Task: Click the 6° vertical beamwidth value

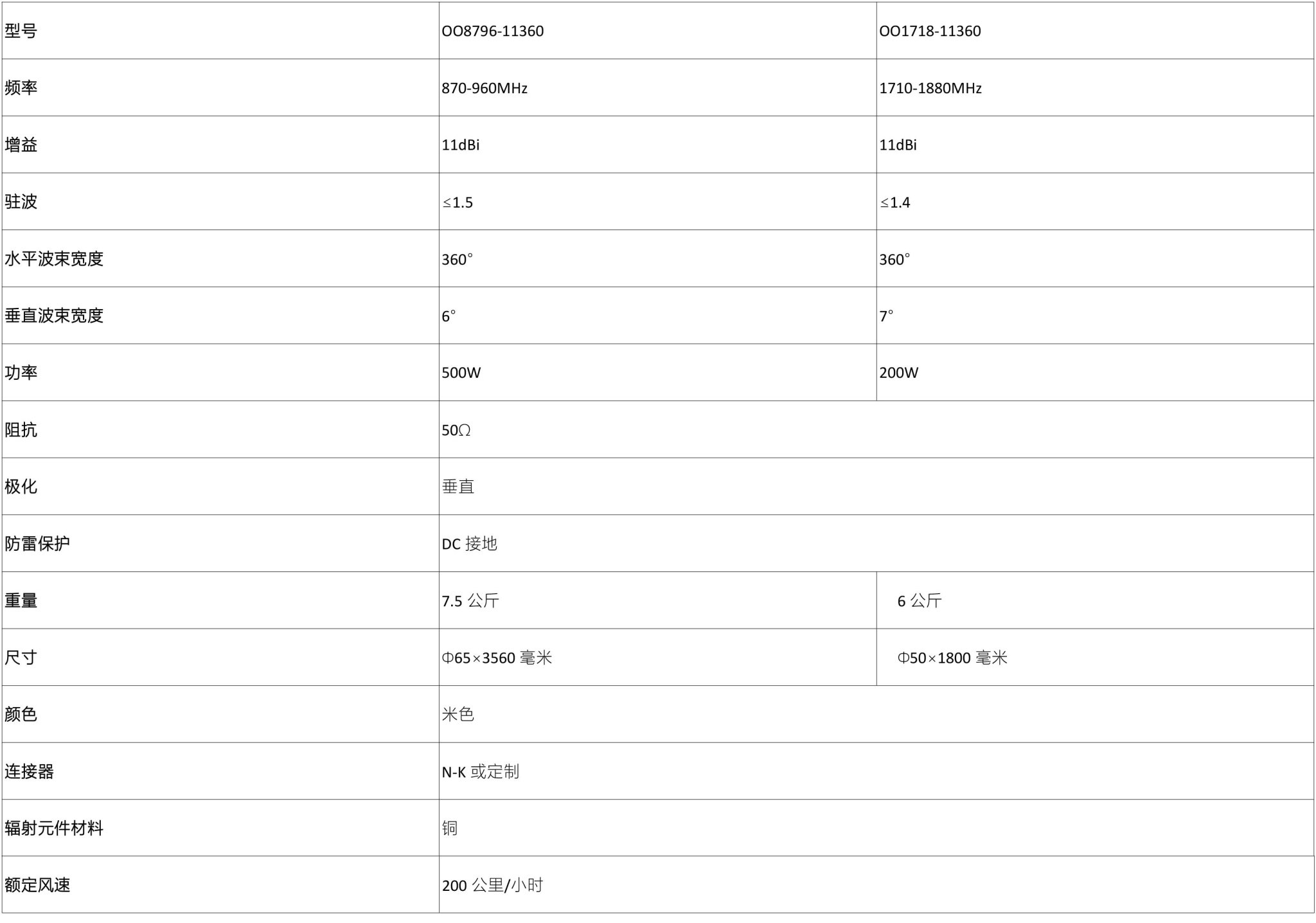Action: tap(449, 316)
